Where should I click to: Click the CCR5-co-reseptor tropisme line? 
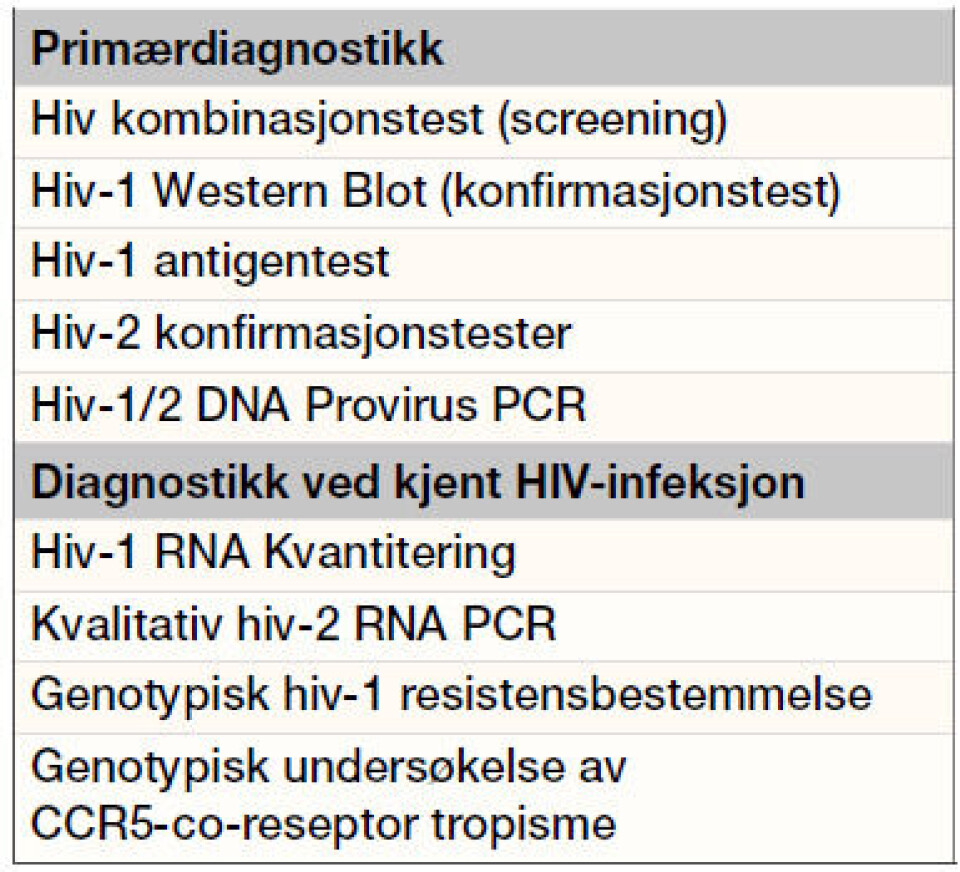323,823
